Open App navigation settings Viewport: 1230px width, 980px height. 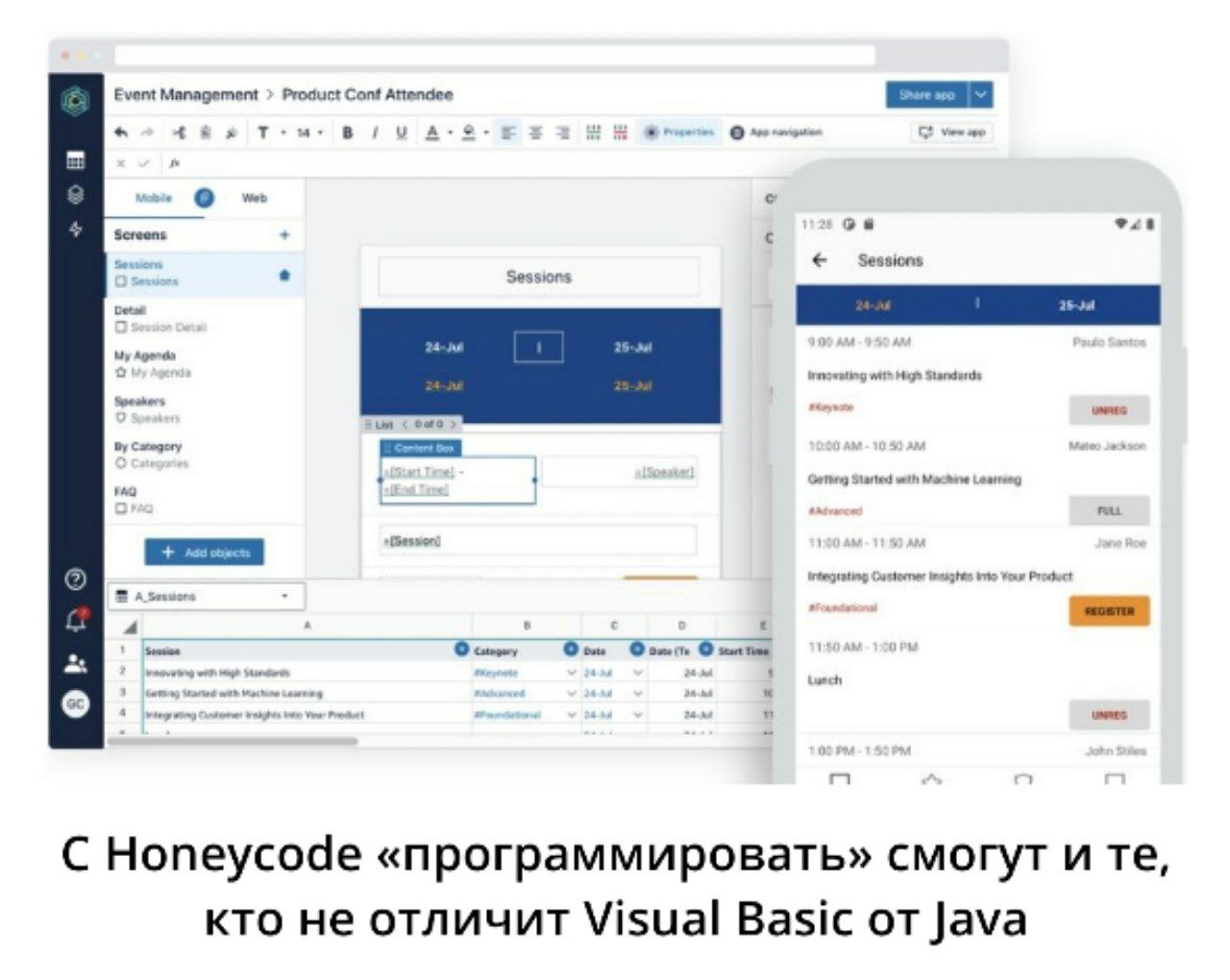click(x=775, y=133)
